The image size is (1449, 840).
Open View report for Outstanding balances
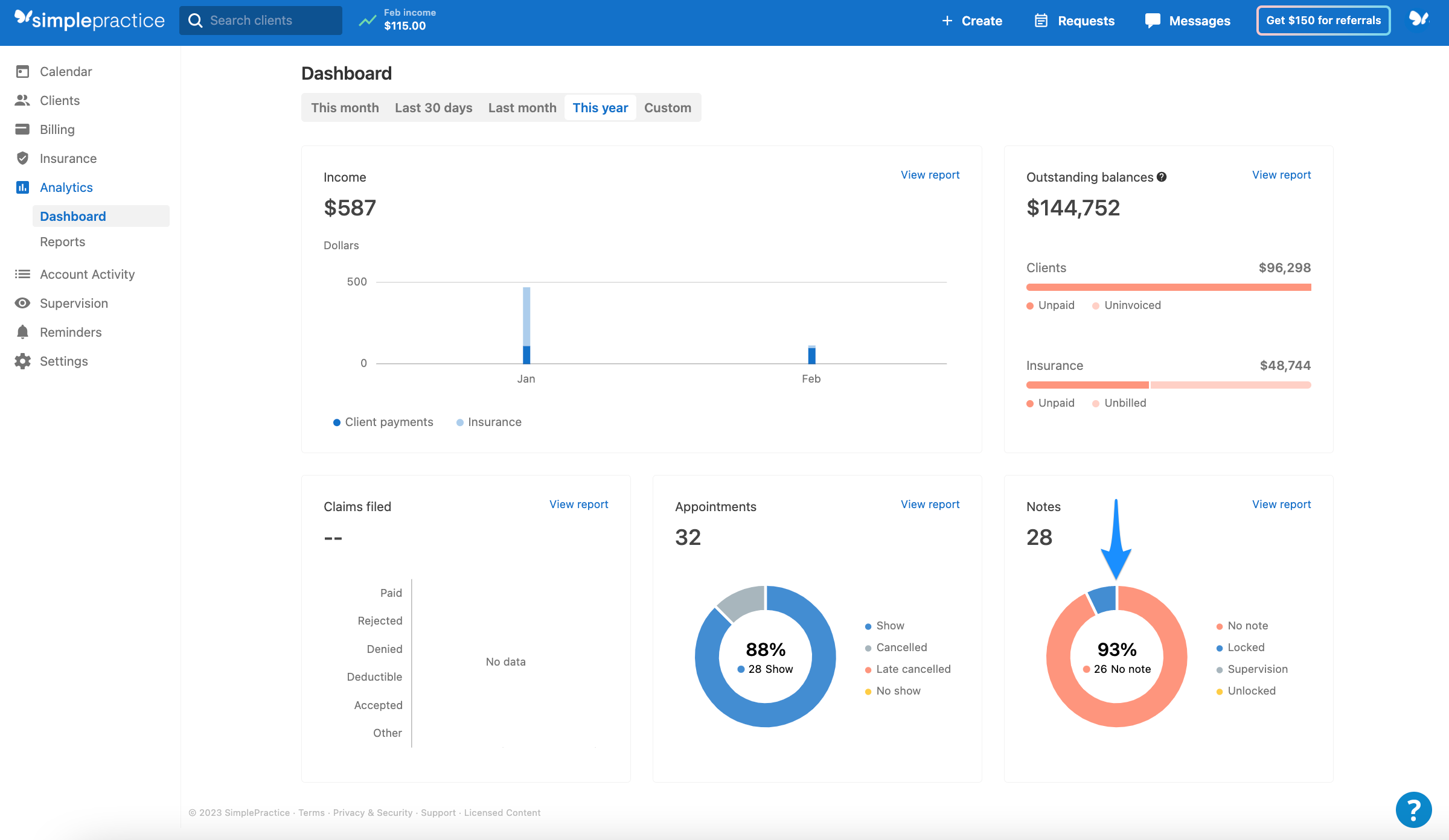click(x=1281, y=174)
